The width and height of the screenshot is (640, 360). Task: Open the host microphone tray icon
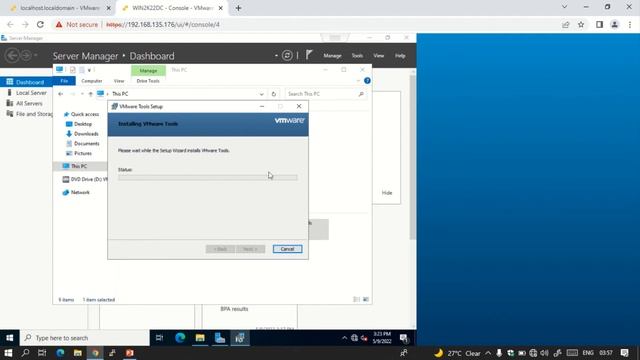(x=499, y=353)
